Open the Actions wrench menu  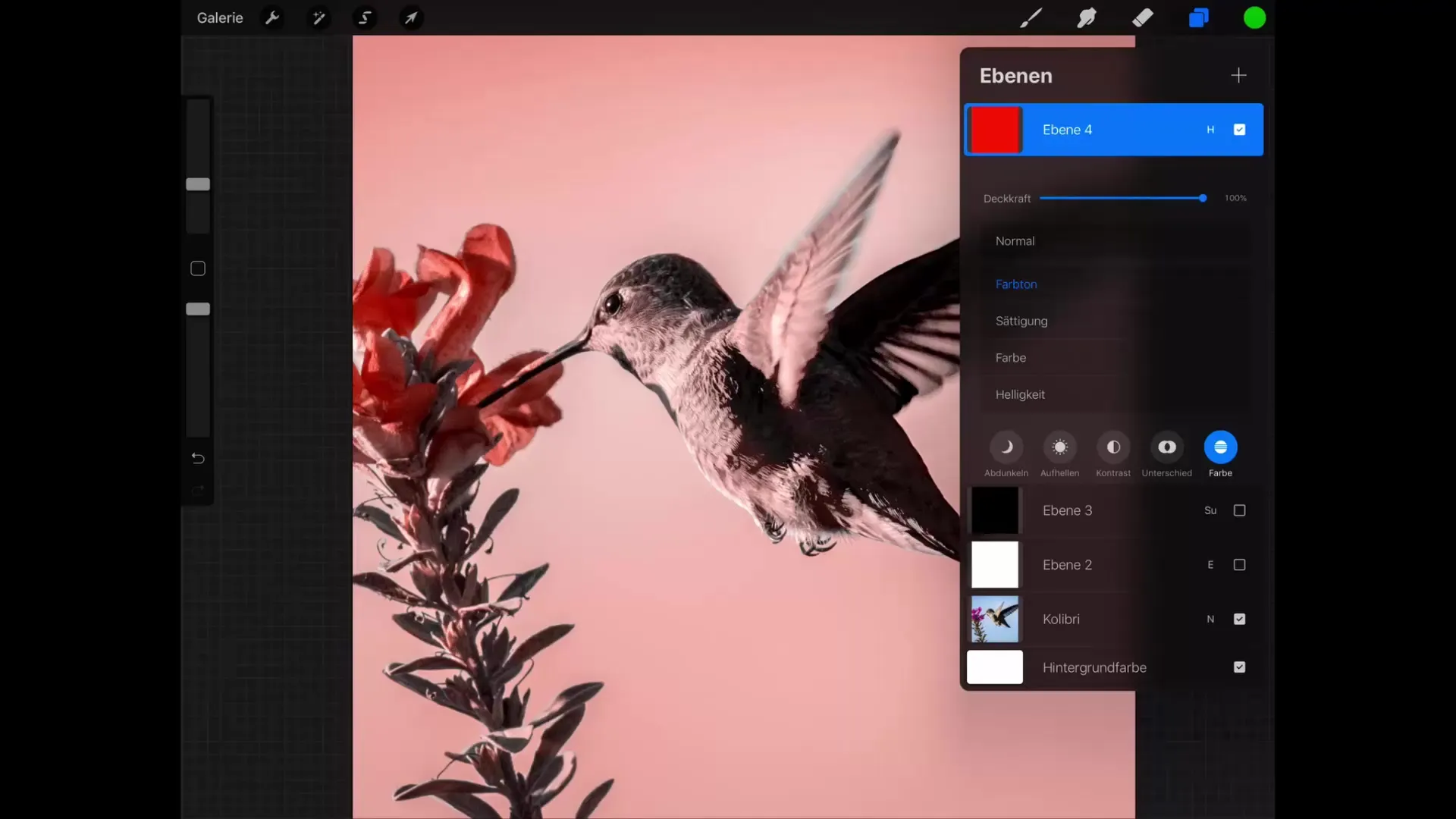[272, 17]
